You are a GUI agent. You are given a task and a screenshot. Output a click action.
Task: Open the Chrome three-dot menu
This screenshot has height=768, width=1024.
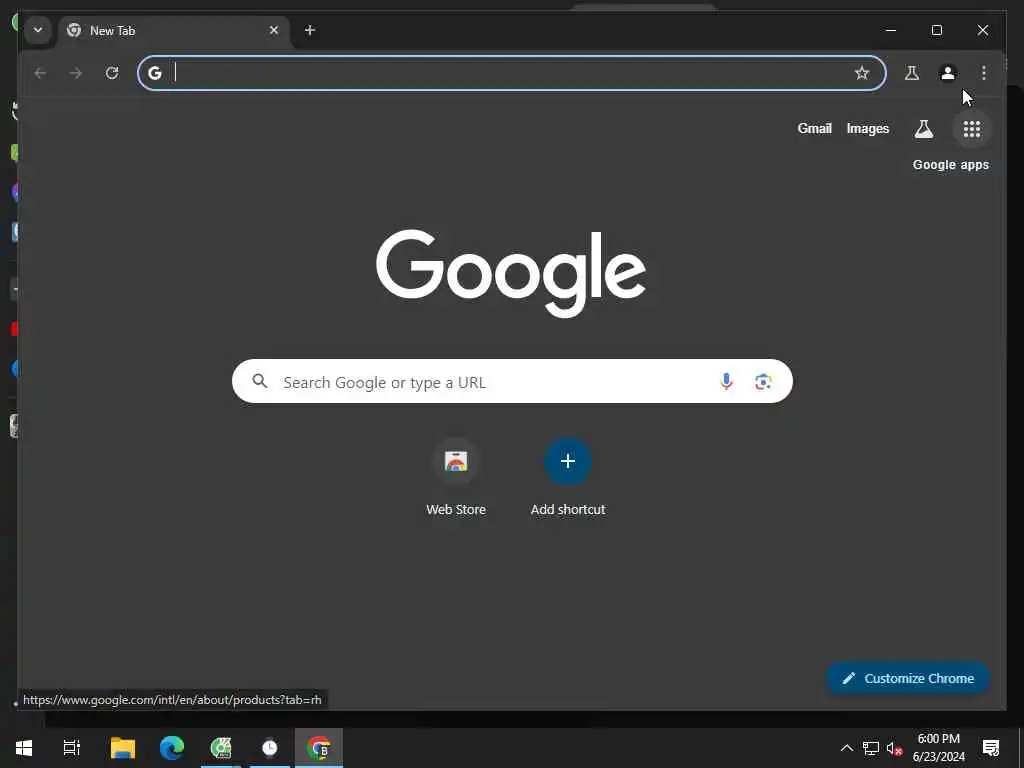984,72
